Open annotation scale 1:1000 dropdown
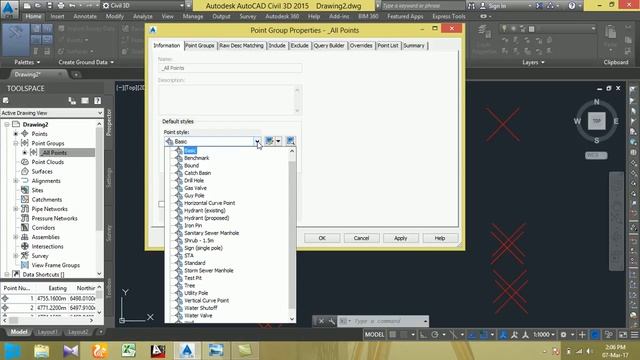 tap(544, 335)
